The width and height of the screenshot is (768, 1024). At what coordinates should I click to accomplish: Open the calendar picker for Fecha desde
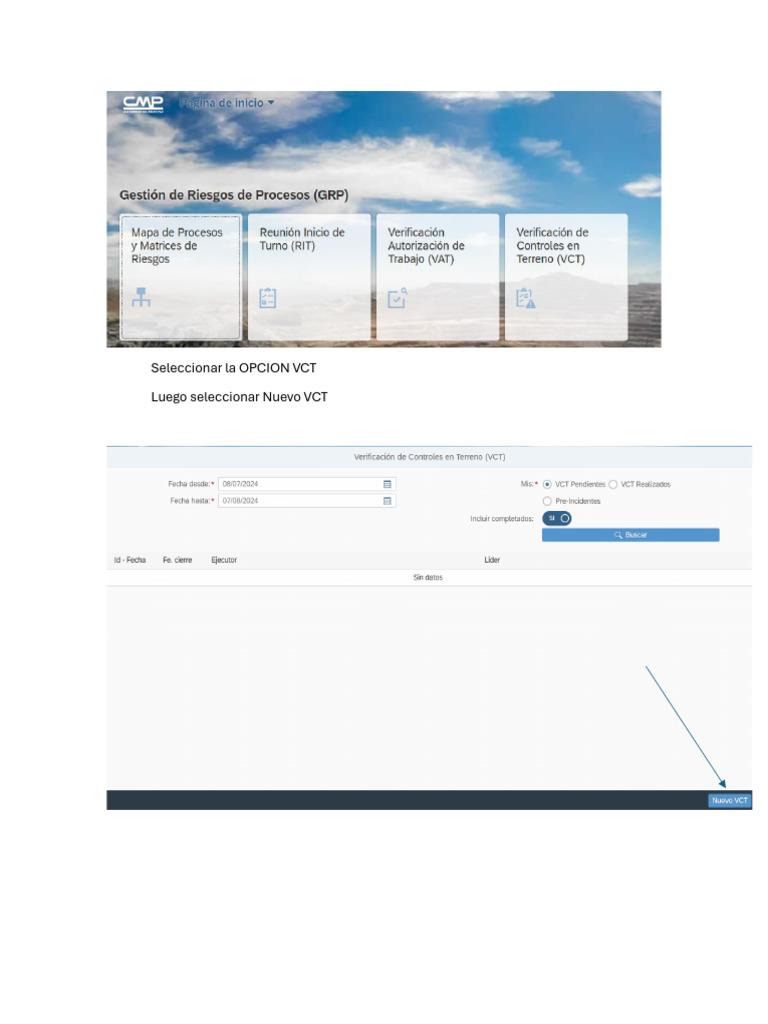pyautogui.click(x=387, y=484)
